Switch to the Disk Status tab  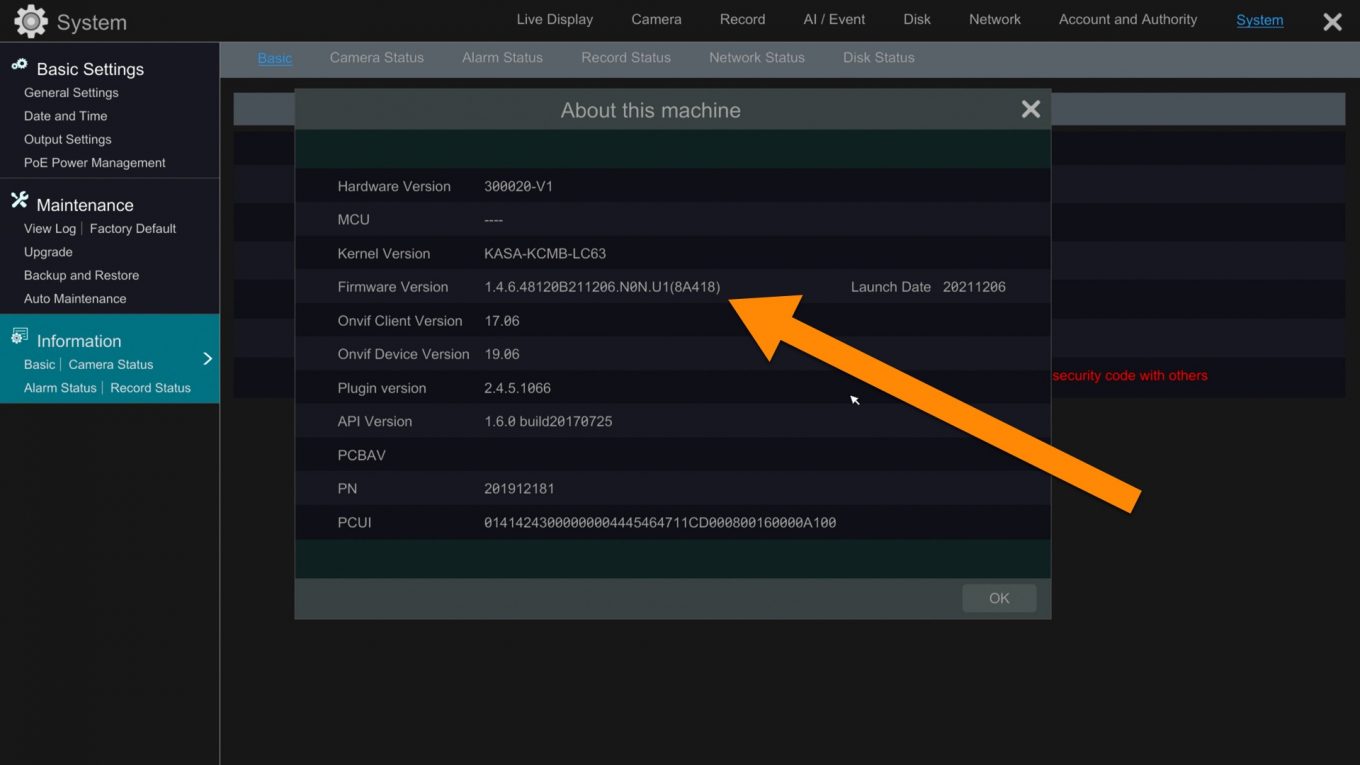click(x=878, y=57)
